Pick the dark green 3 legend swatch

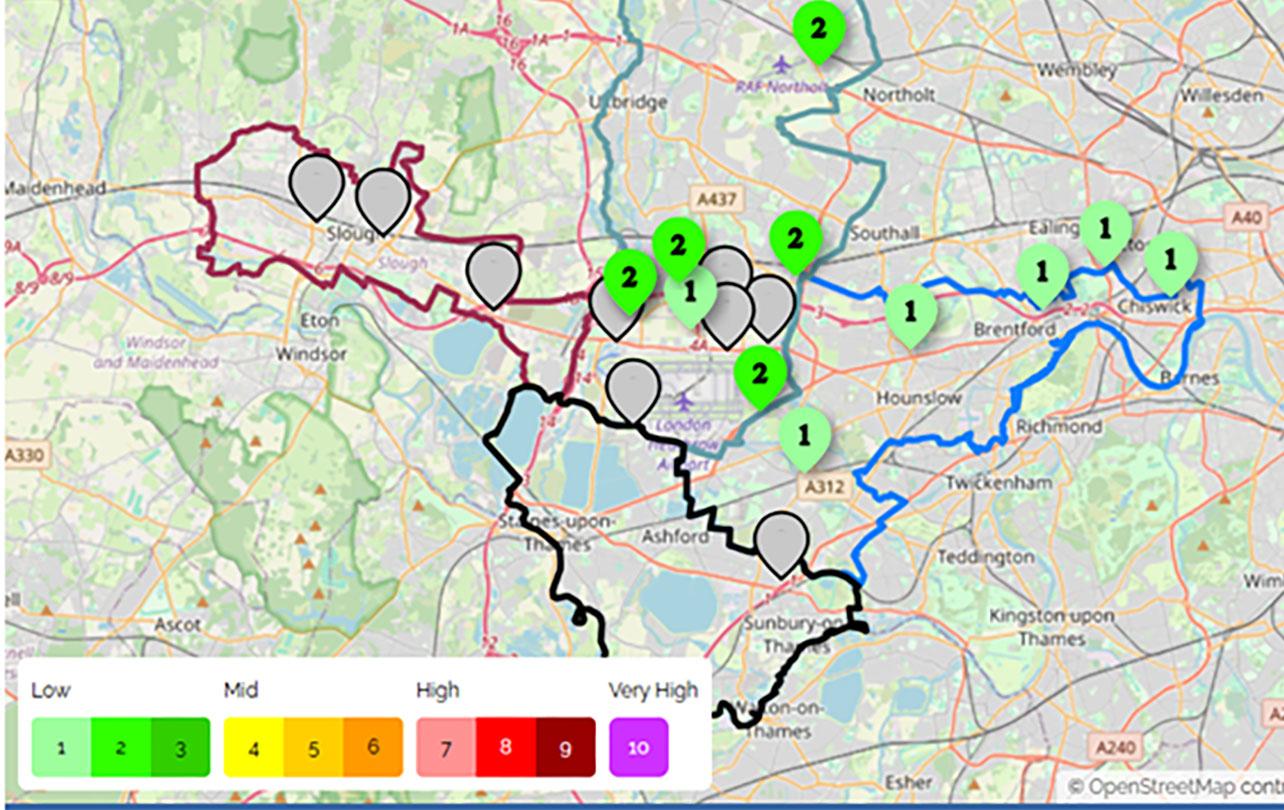tap(181, 747)
